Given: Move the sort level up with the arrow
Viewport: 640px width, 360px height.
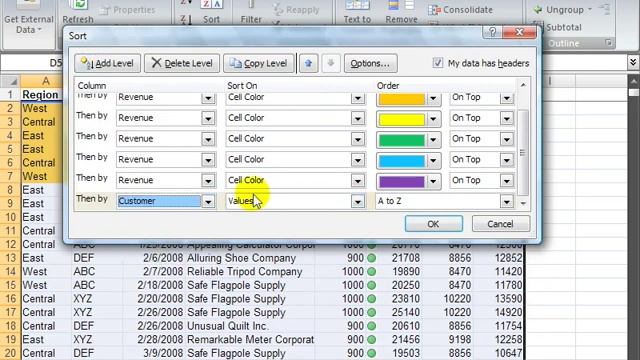Looking at the screenshot, I should tap(309, 63).
